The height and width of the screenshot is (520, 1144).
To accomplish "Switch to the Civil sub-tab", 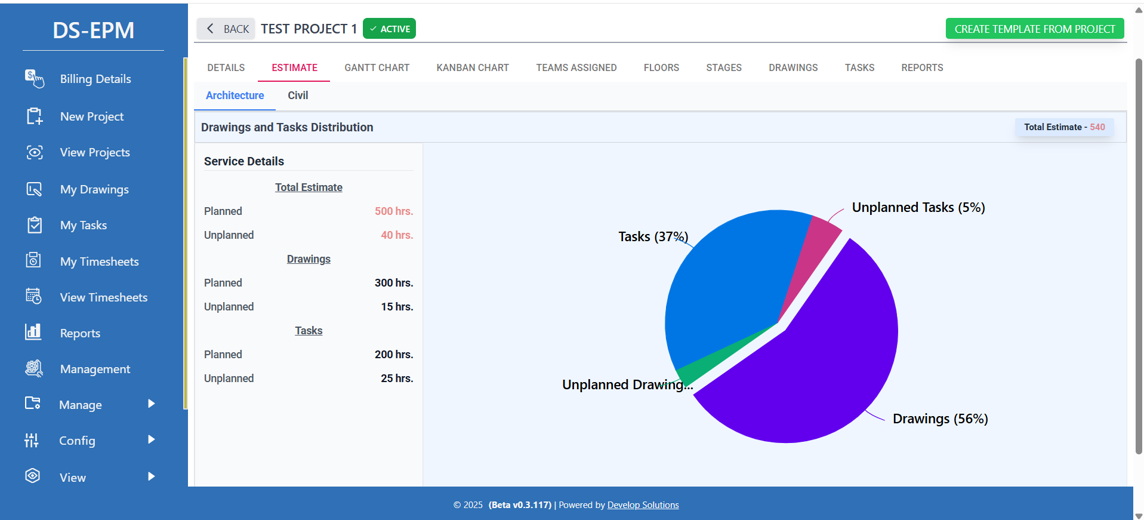I will (298, 96).
